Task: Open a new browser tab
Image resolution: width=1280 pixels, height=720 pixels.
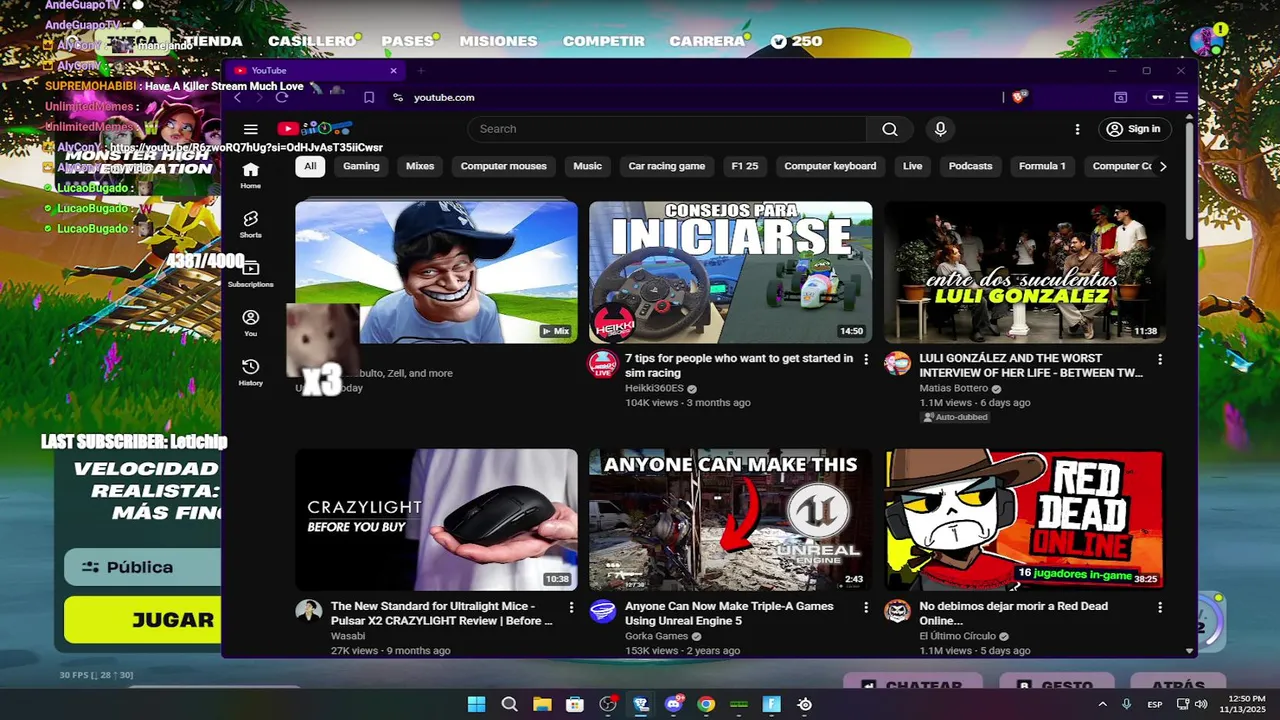Action: (x=421, y=71)
